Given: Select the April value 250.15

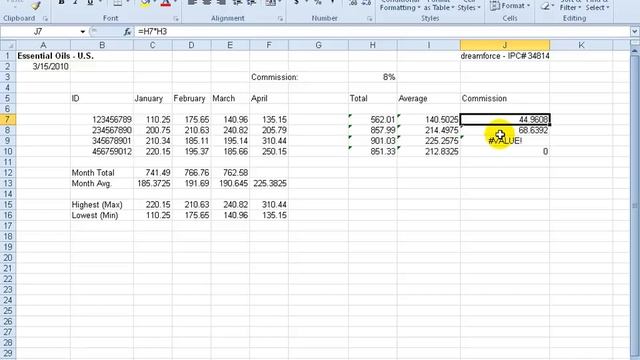Looking at the screenshot, I should click(x=269, y=151).
